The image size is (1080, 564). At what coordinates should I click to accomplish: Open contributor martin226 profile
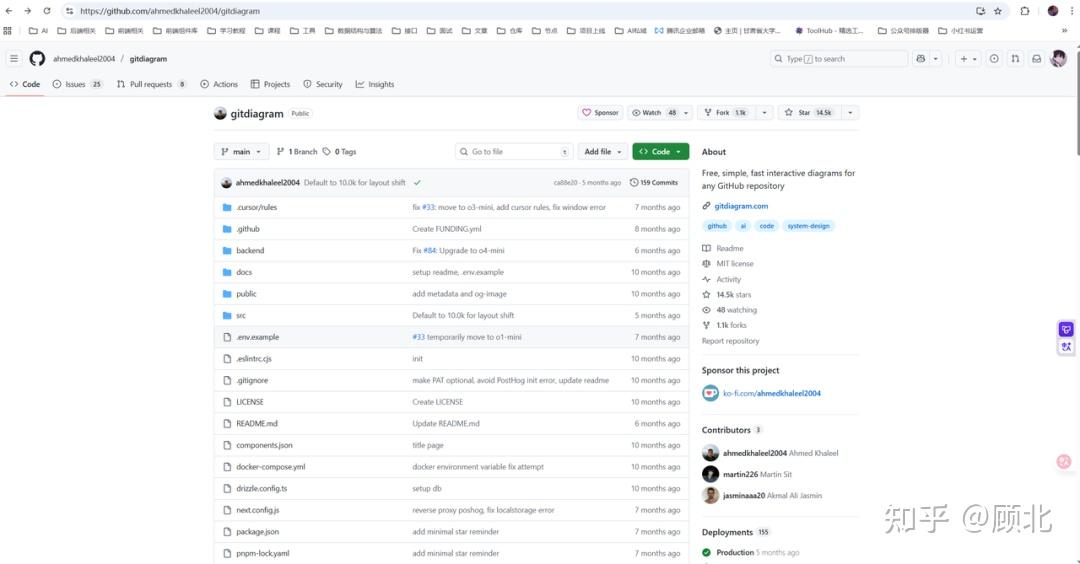pos(740,474)
